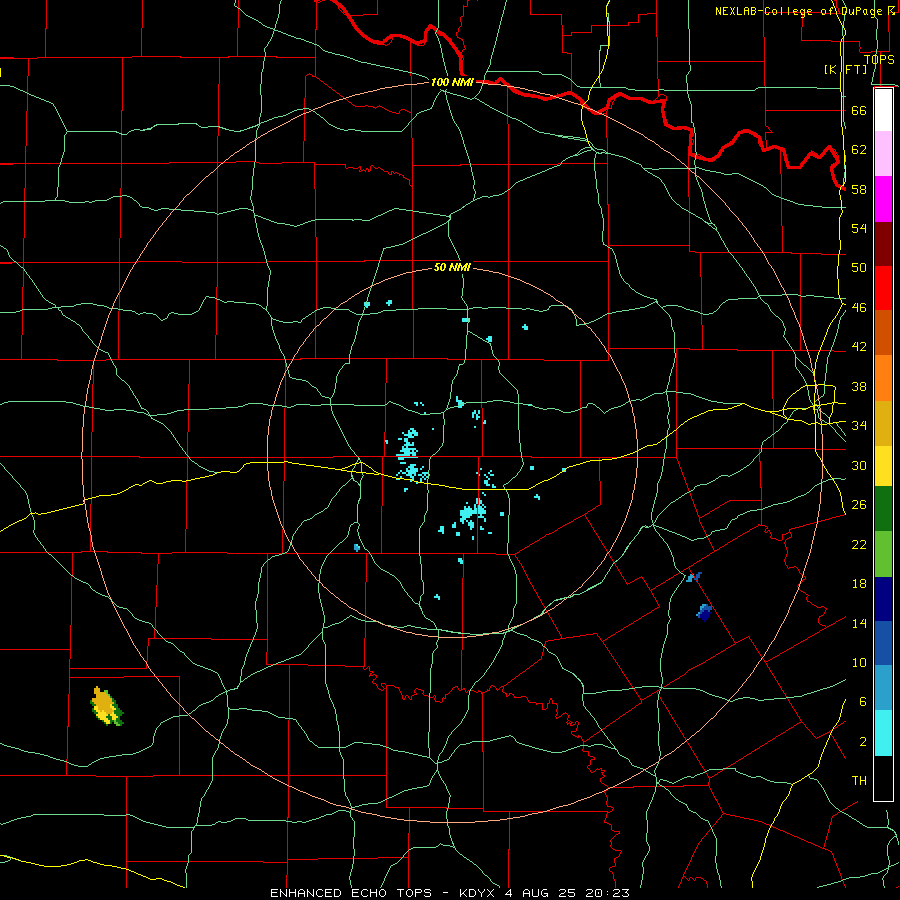The width and height of the screenshot is (900, 900).
Task: Click the "TH" threshold label on the scale
Action: pos(859,781)
